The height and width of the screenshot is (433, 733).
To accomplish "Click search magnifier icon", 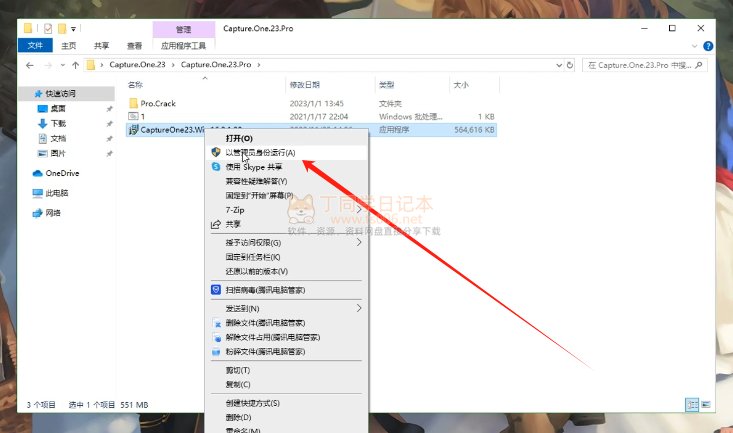I will pos(699,65).
